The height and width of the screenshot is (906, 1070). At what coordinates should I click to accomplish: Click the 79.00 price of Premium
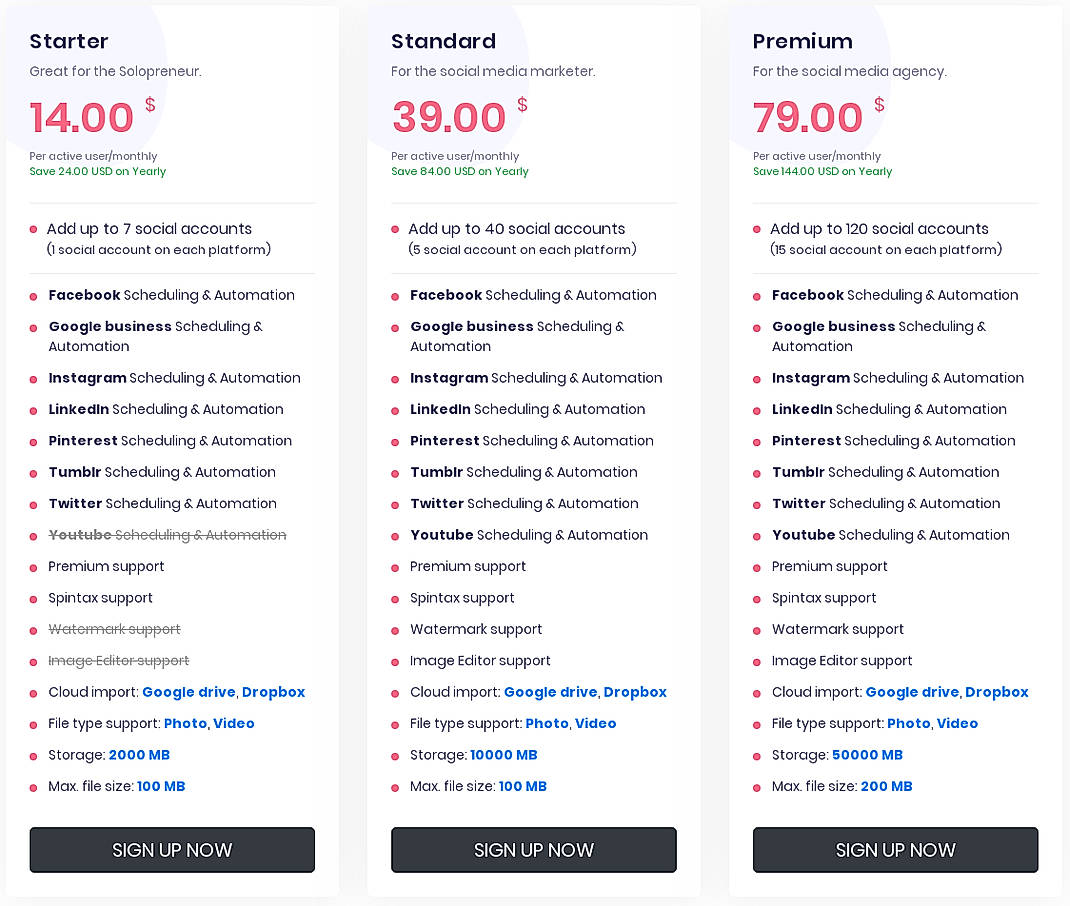pos(807,117)
